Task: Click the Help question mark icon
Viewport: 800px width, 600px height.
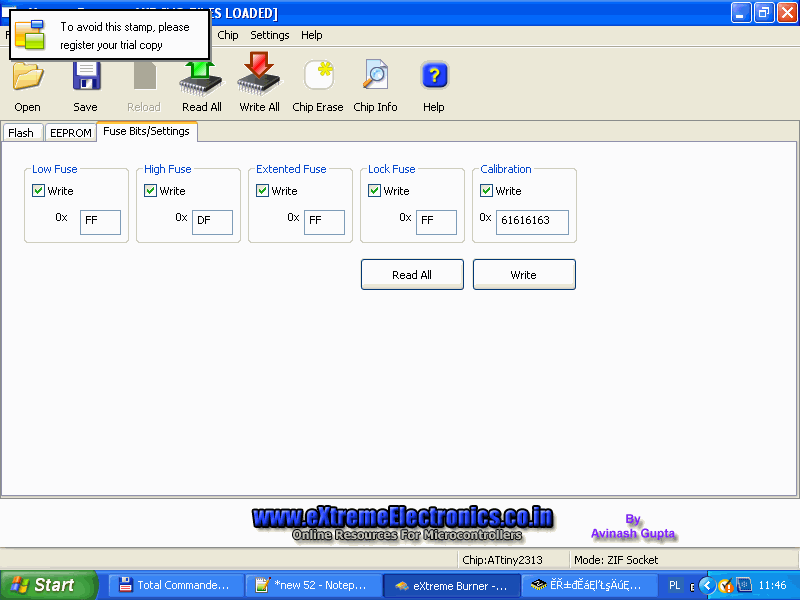Action: click(433, 78)
